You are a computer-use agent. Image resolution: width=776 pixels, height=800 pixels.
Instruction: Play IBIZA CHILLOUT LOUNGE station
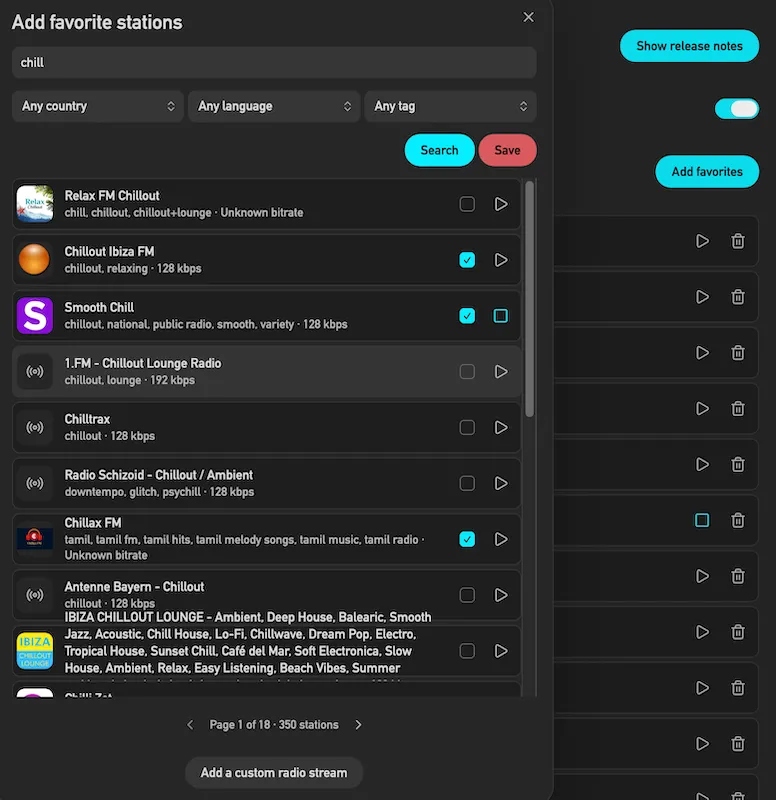501,651
